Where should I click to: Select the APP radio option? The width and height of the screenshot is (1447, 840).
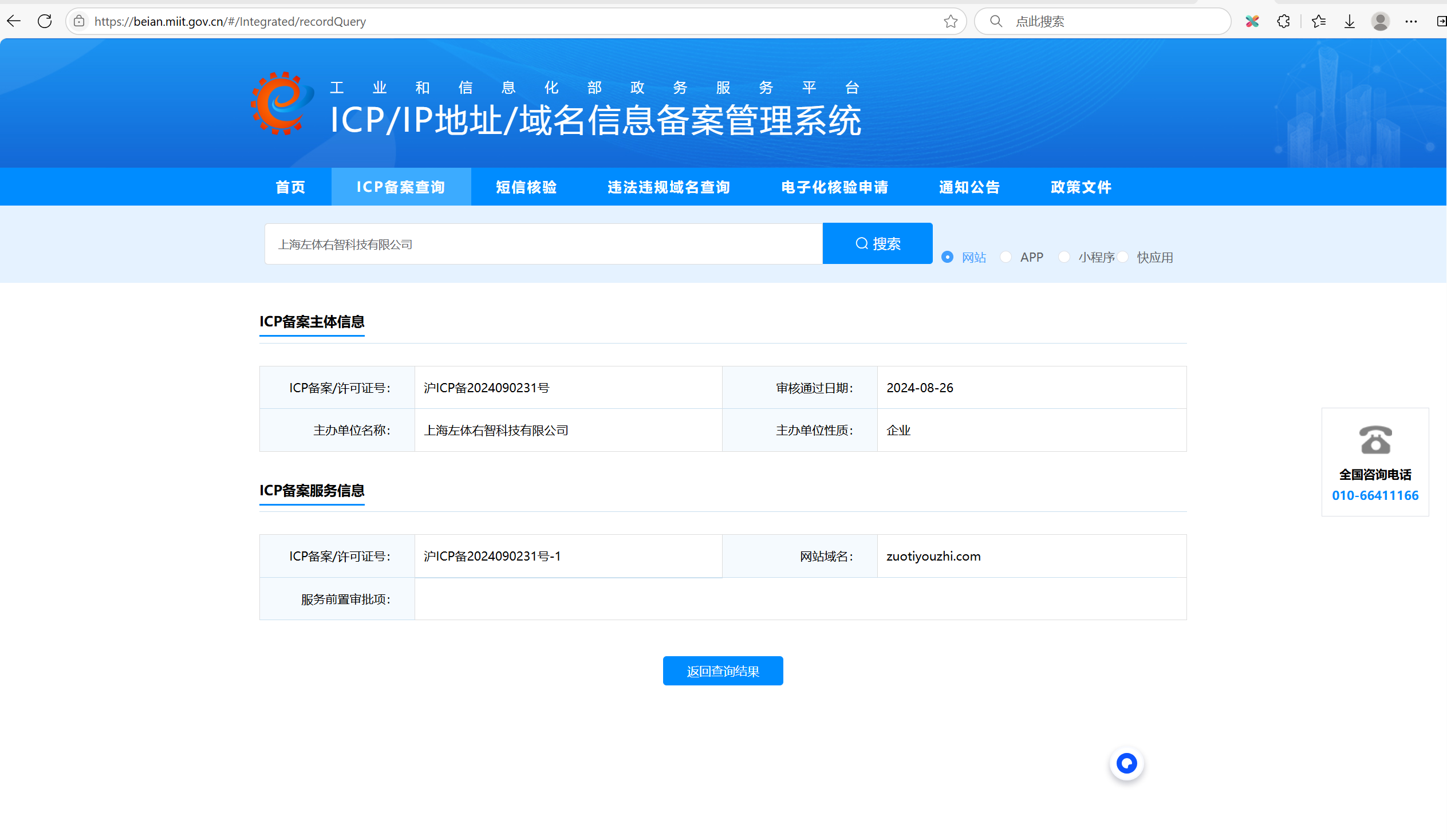click(1006, 257)
